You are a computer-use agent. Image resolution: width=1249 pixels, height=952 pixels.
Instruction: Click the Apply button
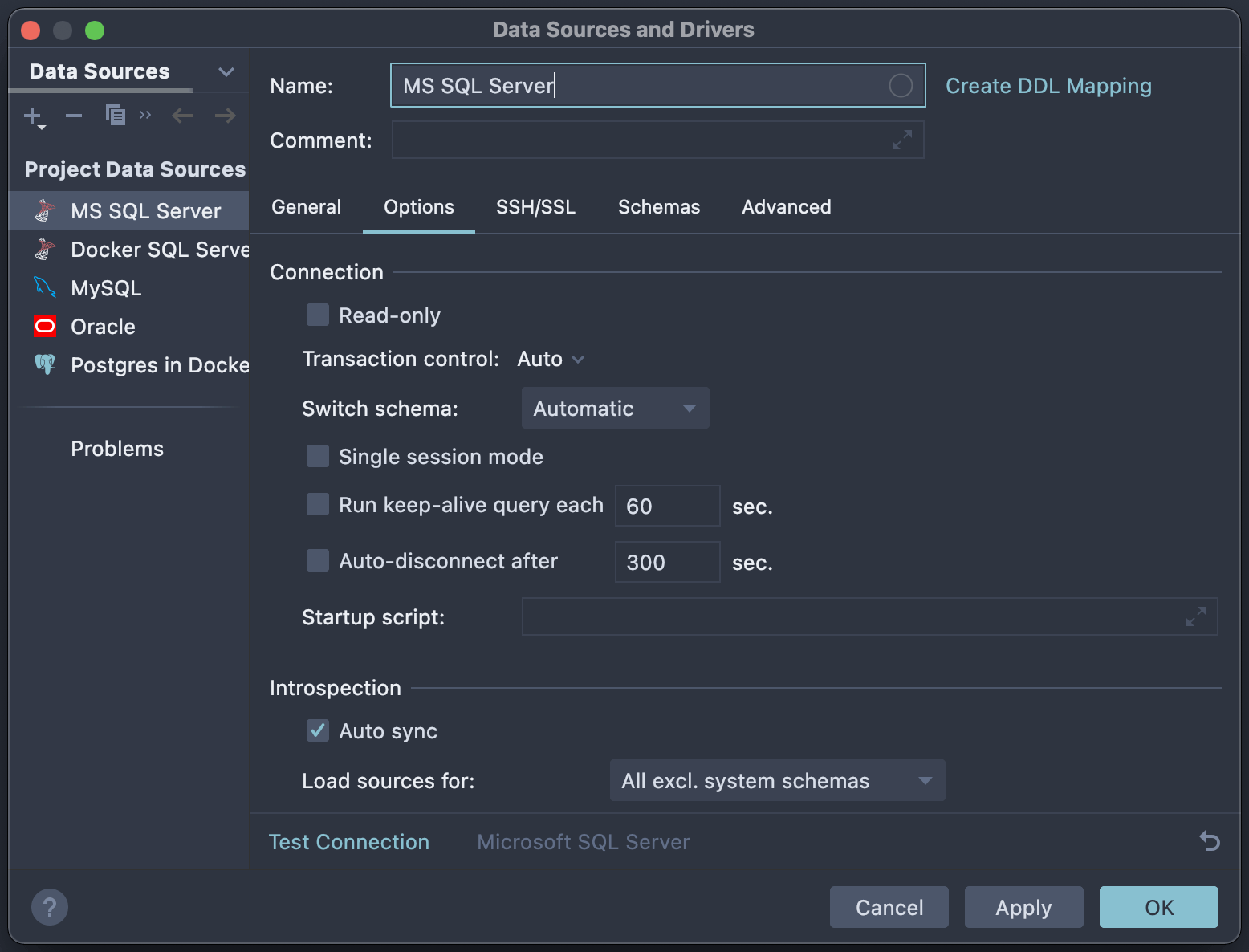pyautogui.click(x=1023, y=907)
